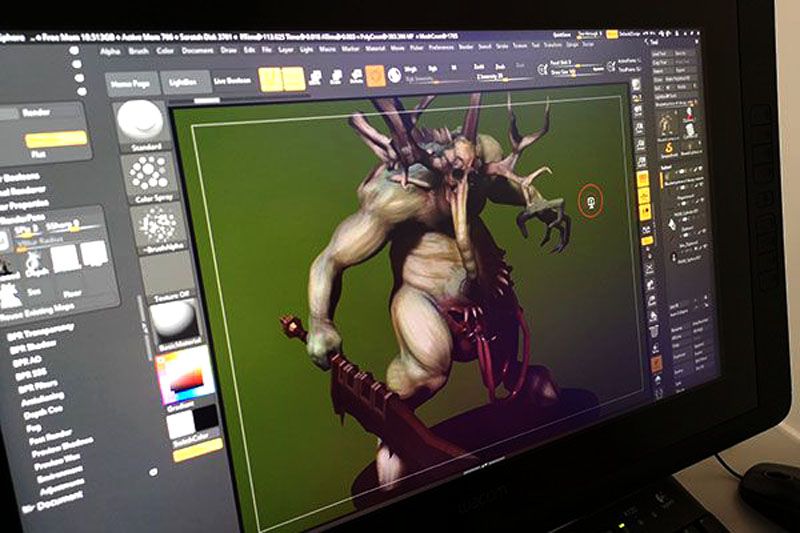Open the Layer menu
Viewport: 800px width, 533px height.
point(286,49)
